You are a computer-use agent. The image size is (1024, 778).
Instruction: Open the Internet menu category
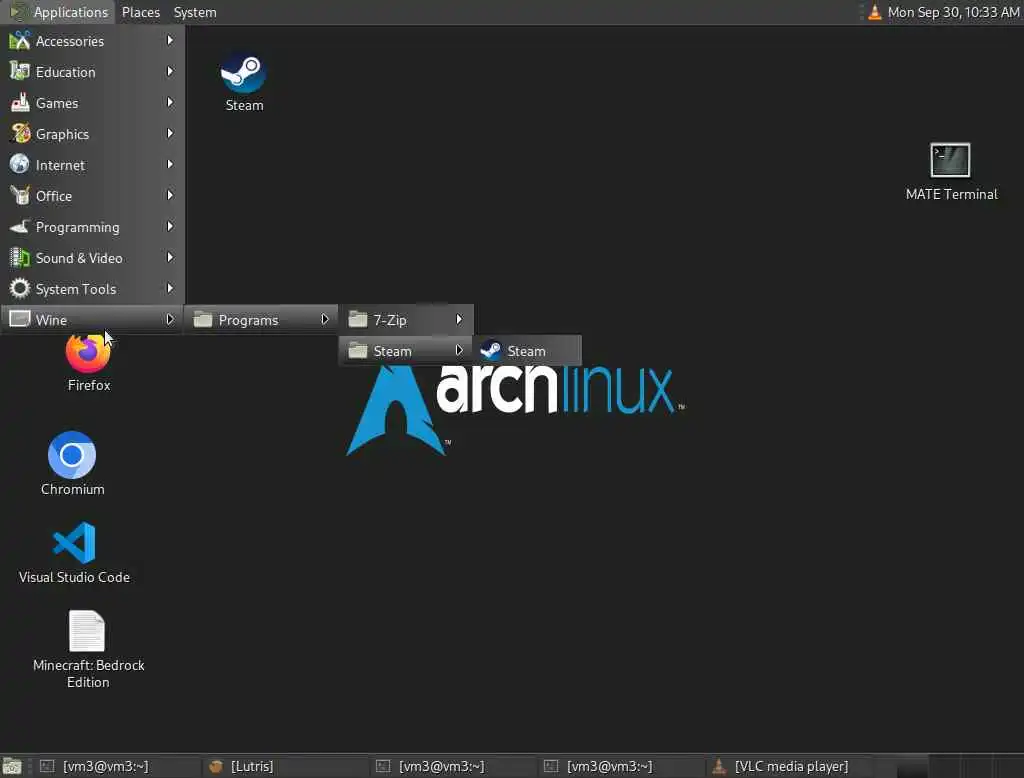coord(92,165)
